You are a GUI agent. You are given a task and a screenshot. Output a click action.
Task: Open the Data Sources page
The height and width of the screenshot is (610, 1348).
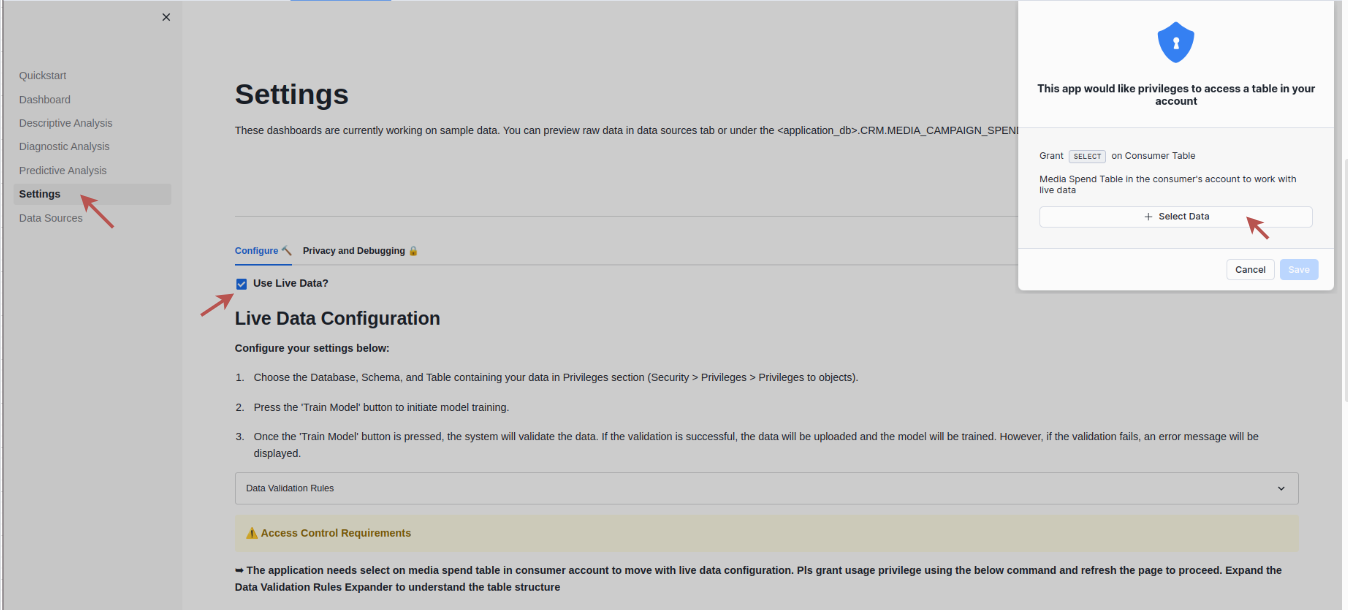pyautogui.click(x=51, y=218)
